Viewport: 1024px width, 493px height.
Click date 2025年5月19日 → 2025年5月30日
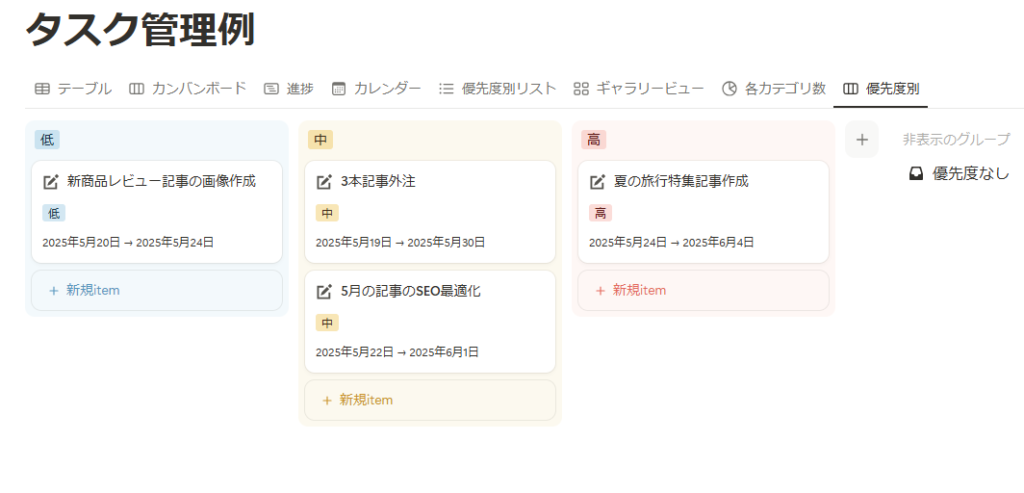pos(400,242)
